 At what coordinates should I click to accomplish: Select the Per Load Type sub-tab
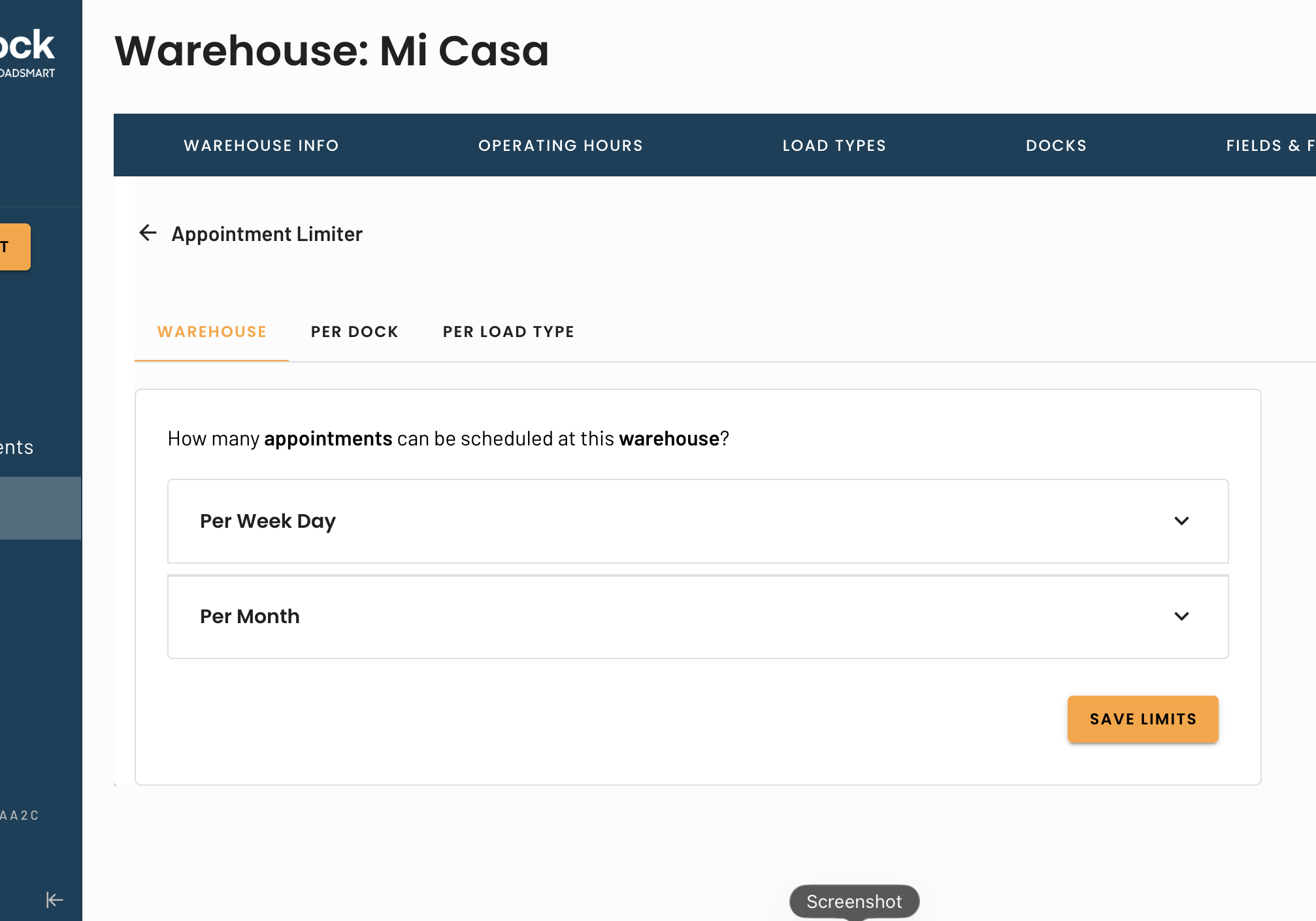tap(508, 332)
